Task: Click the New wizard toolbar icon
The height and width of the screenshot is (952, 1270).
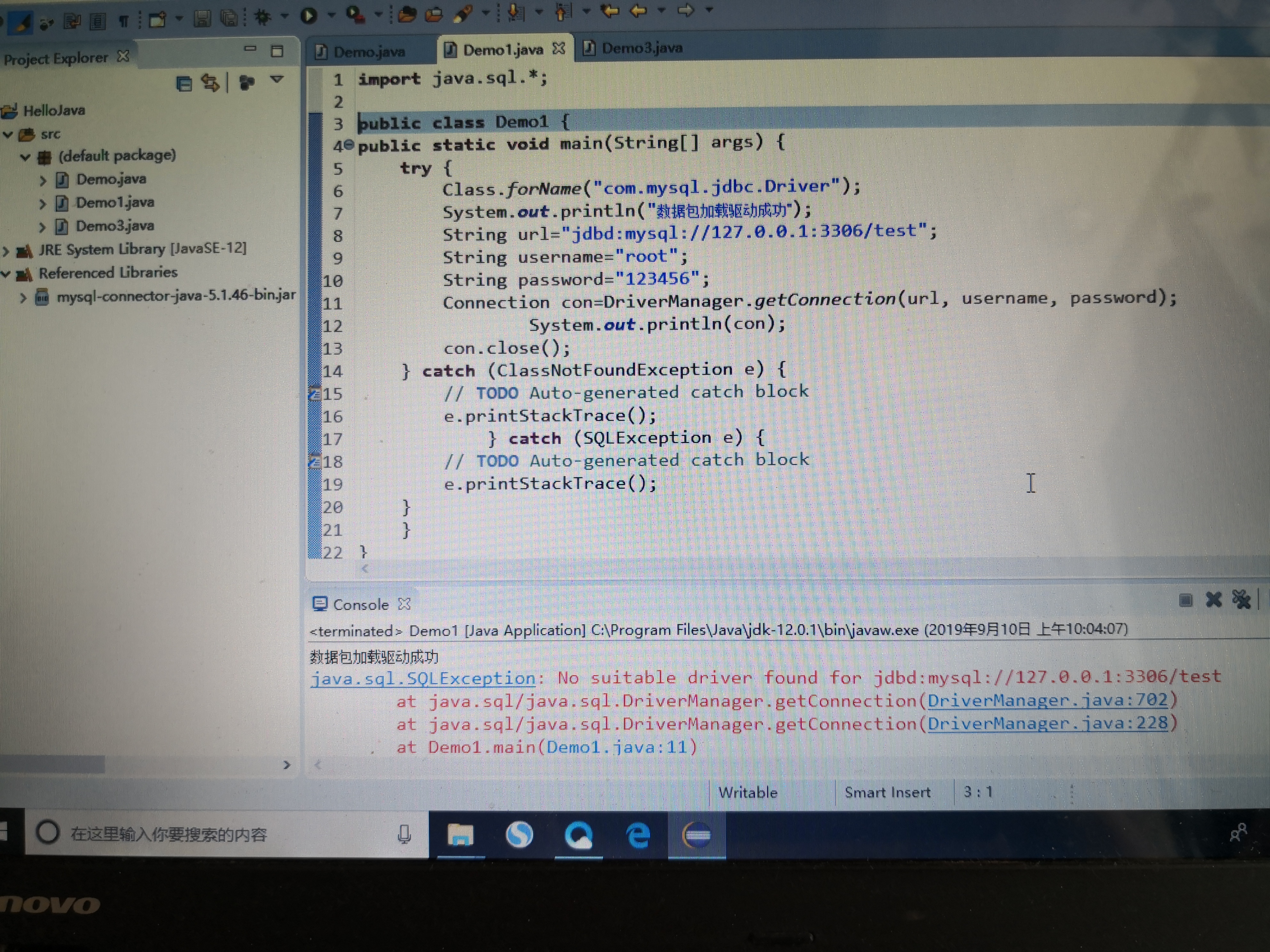Action: pyautogui.click(x=157, y=20)
